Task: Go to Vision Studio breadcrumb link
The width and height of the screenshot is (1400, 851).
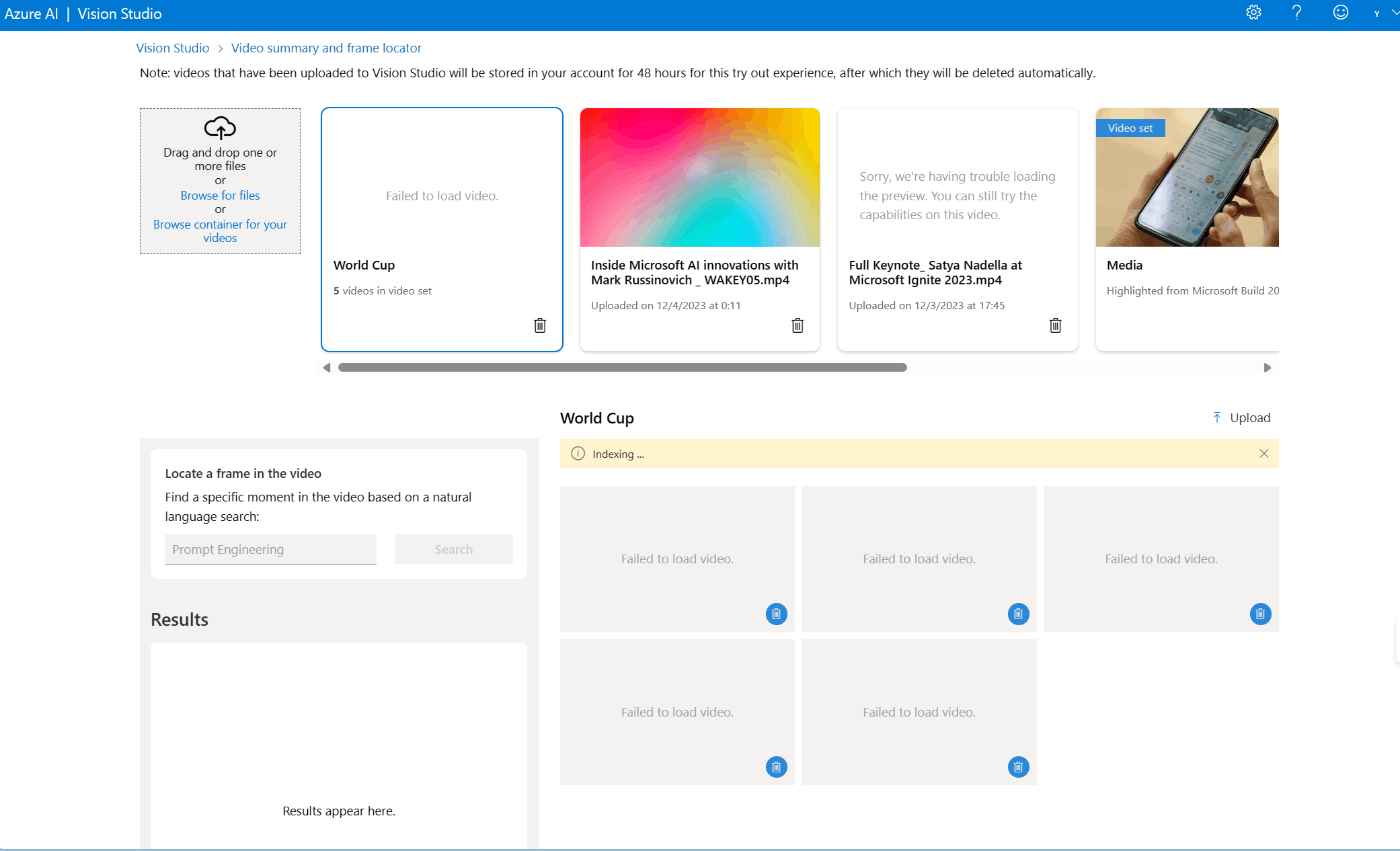Action: 173,48
